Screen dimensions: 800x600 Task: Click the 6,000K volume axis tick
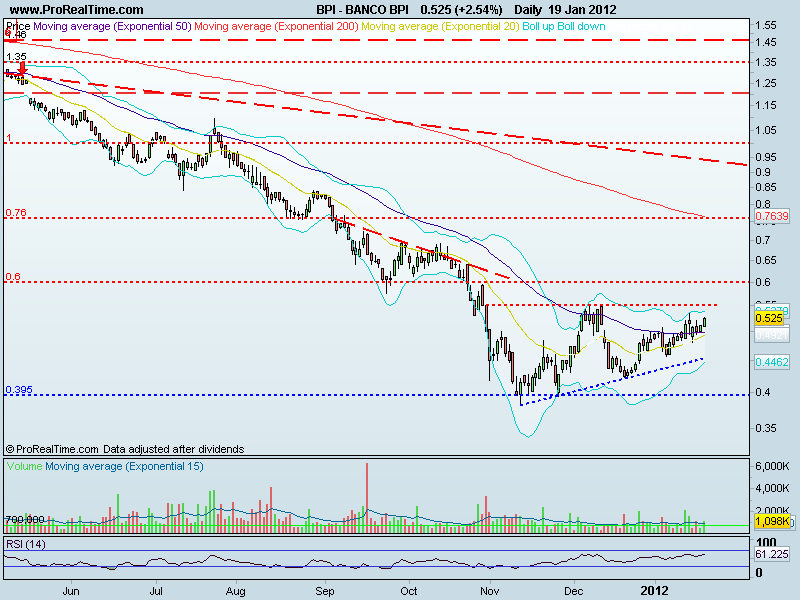(772, 466)
